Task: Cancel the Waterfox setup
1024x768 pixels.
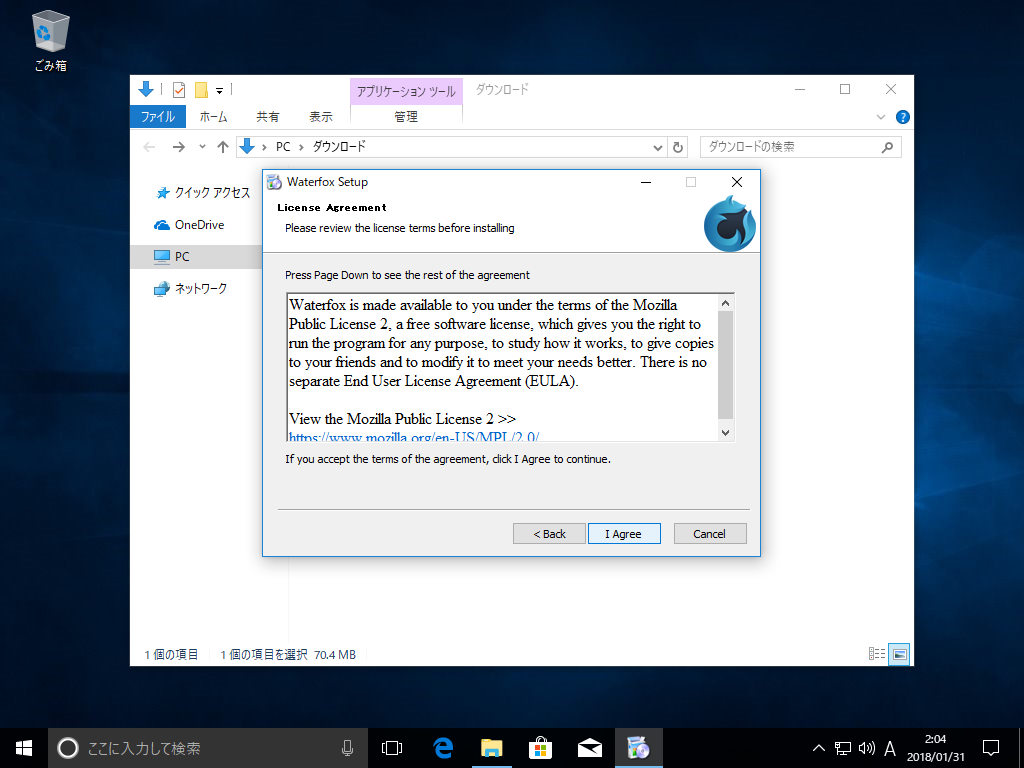Action: coord(709,534)
